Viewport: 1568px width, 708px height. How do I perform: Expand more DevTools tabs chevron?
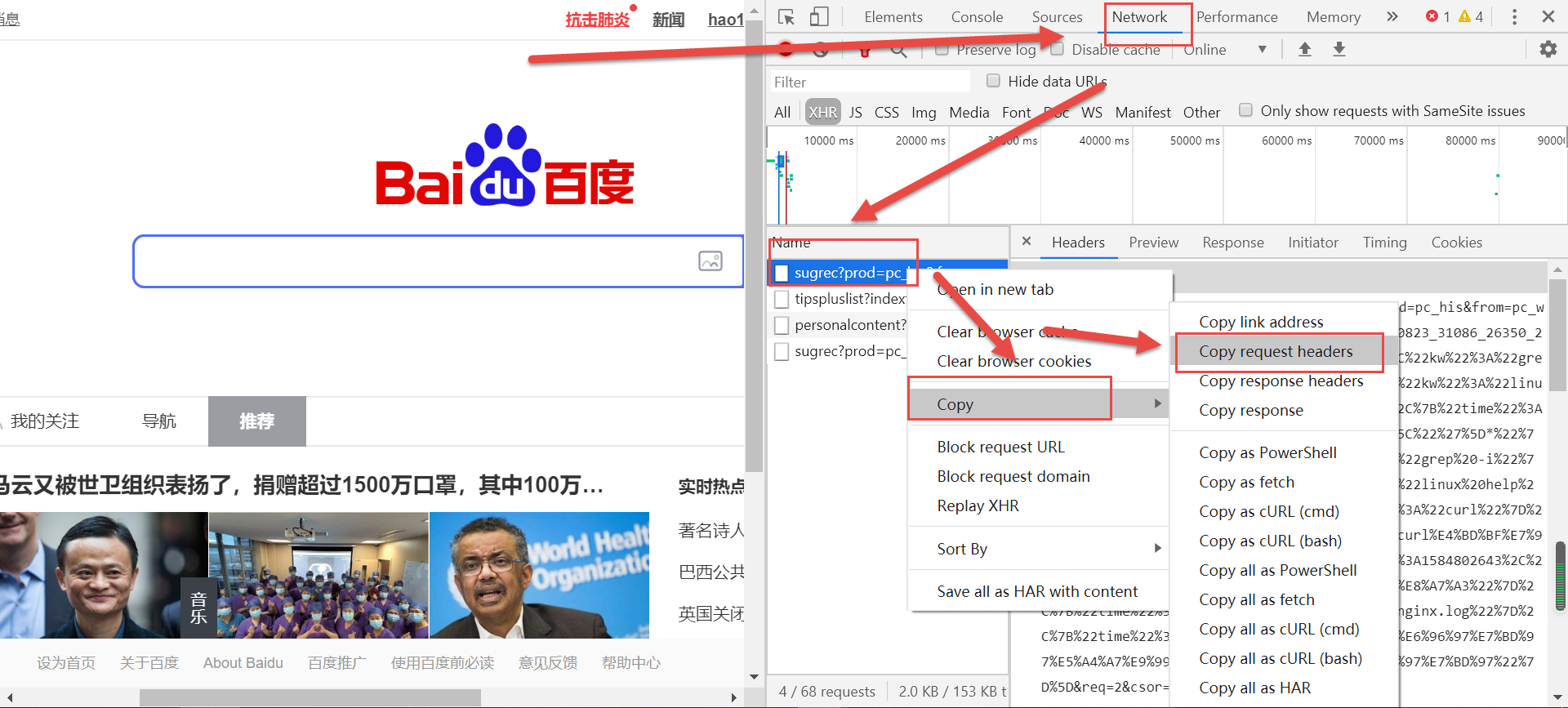[x=1392, y=17]
